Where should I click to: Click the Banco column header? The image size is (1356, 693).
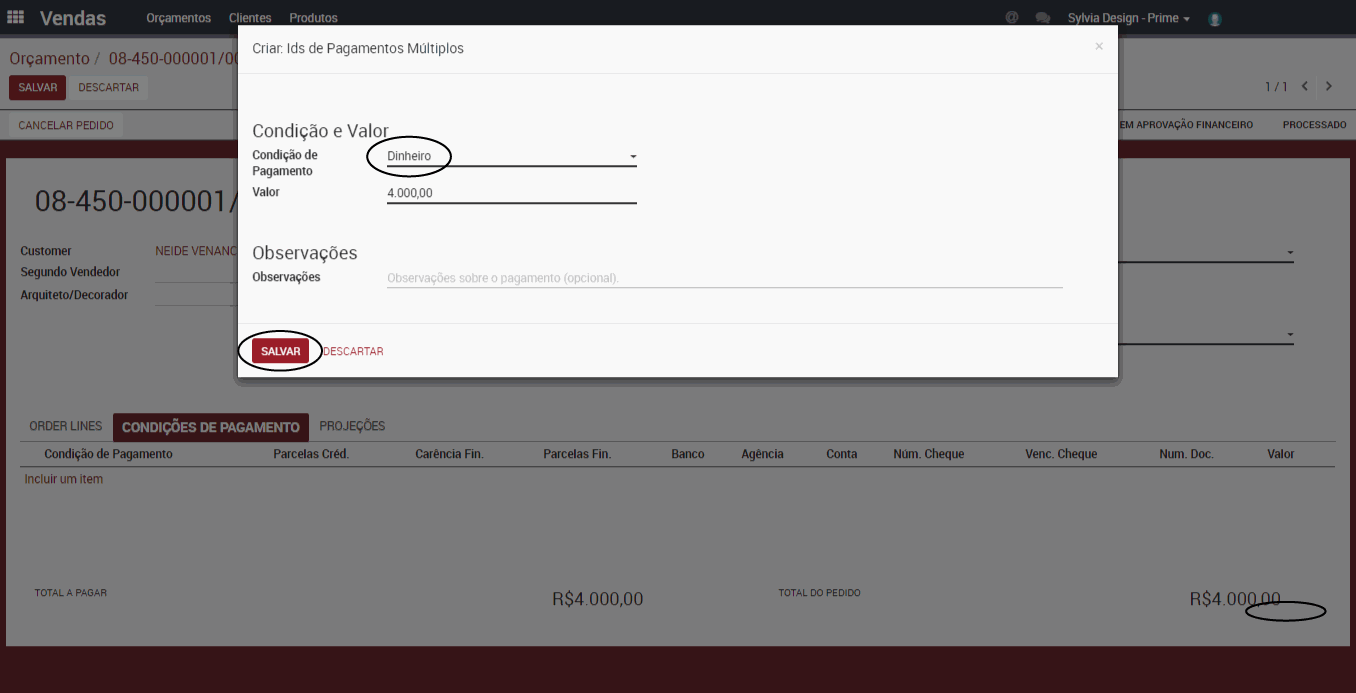coord(688,454)
